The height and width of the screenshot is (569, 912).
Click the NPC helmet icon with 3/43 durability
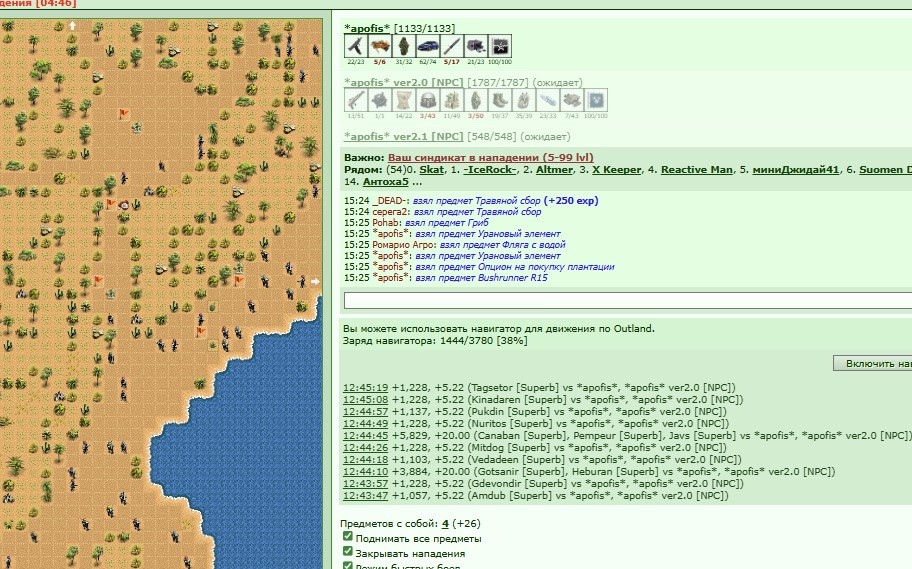(x=428, y=100)
